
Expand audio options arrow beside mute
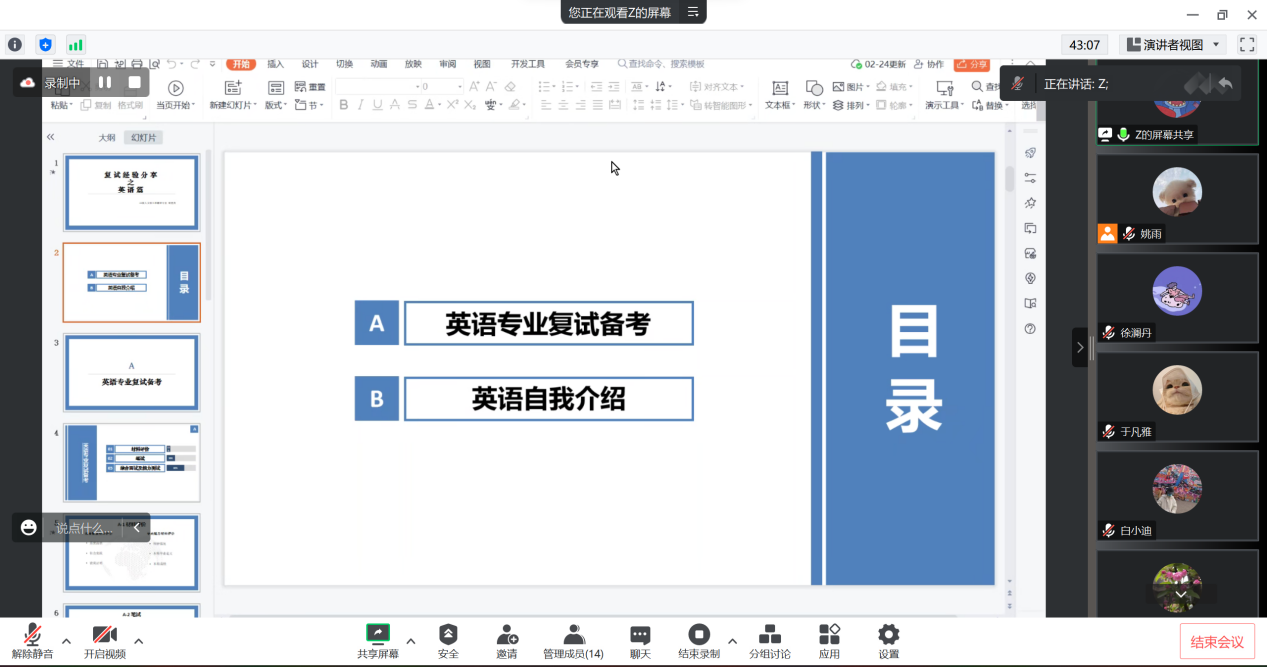[x=66, y=641]
